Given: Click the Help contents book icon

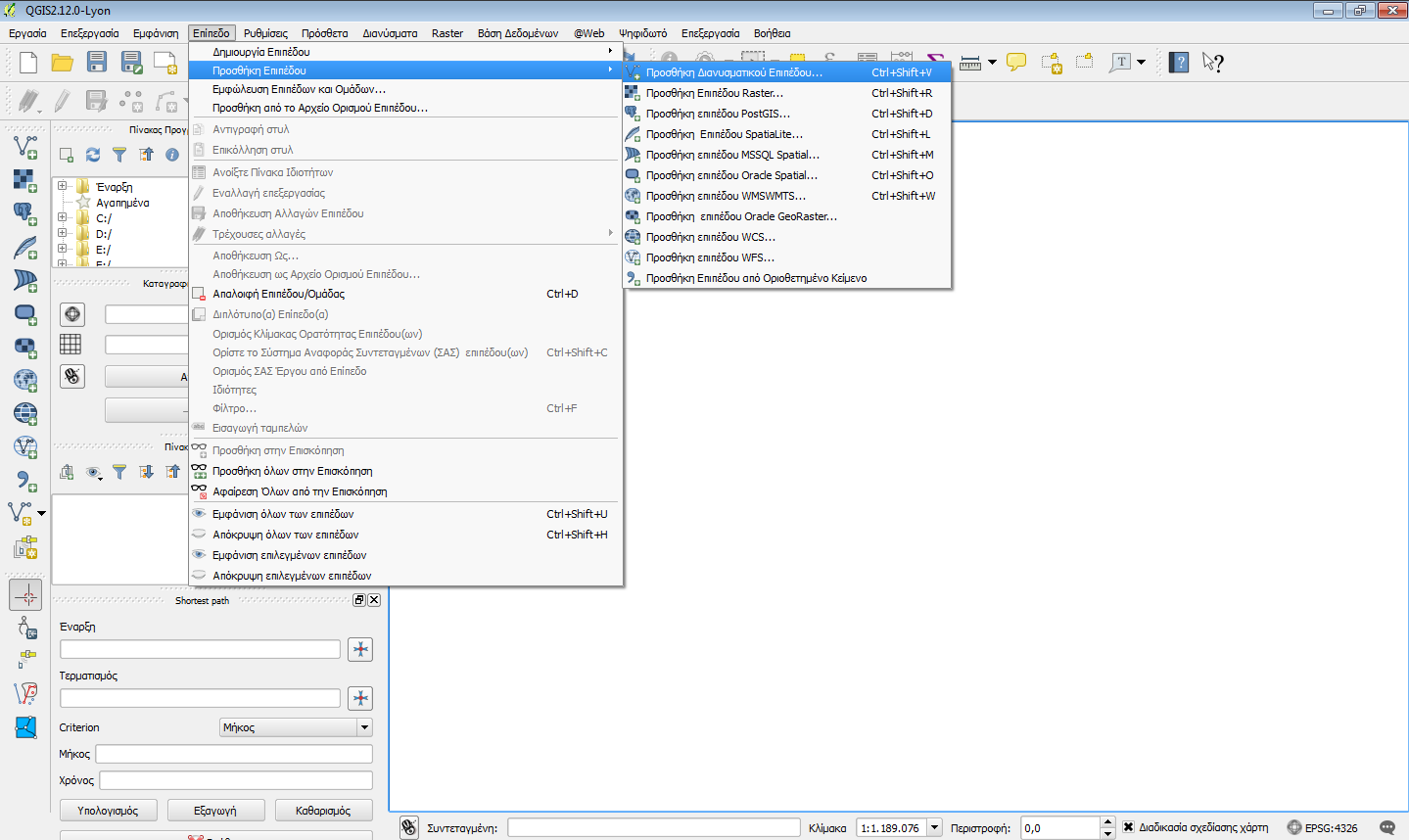Looking at the screenshot, I should pyautogui.click(x=1180, y=63).
